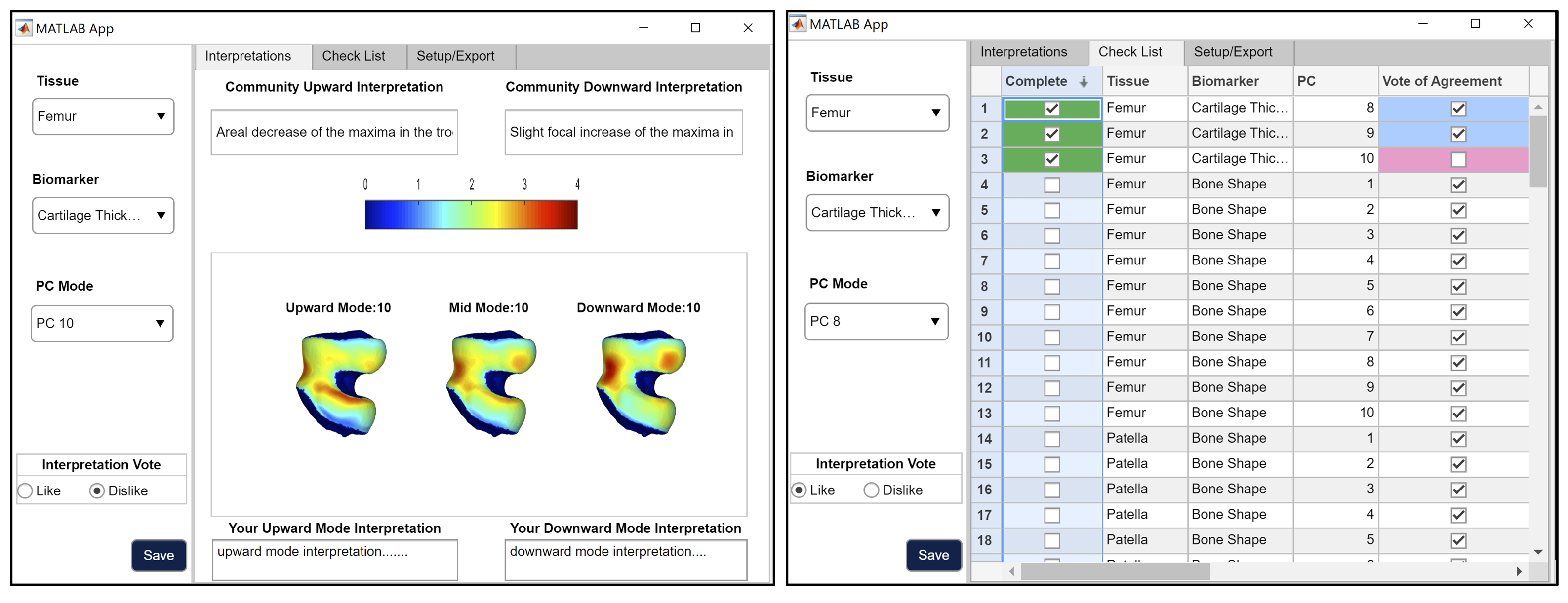The image size is (1568, 603).
Task: Click horizontal scrollbar right arrow
Action: pyautogui.click(x=1519, y=571)
